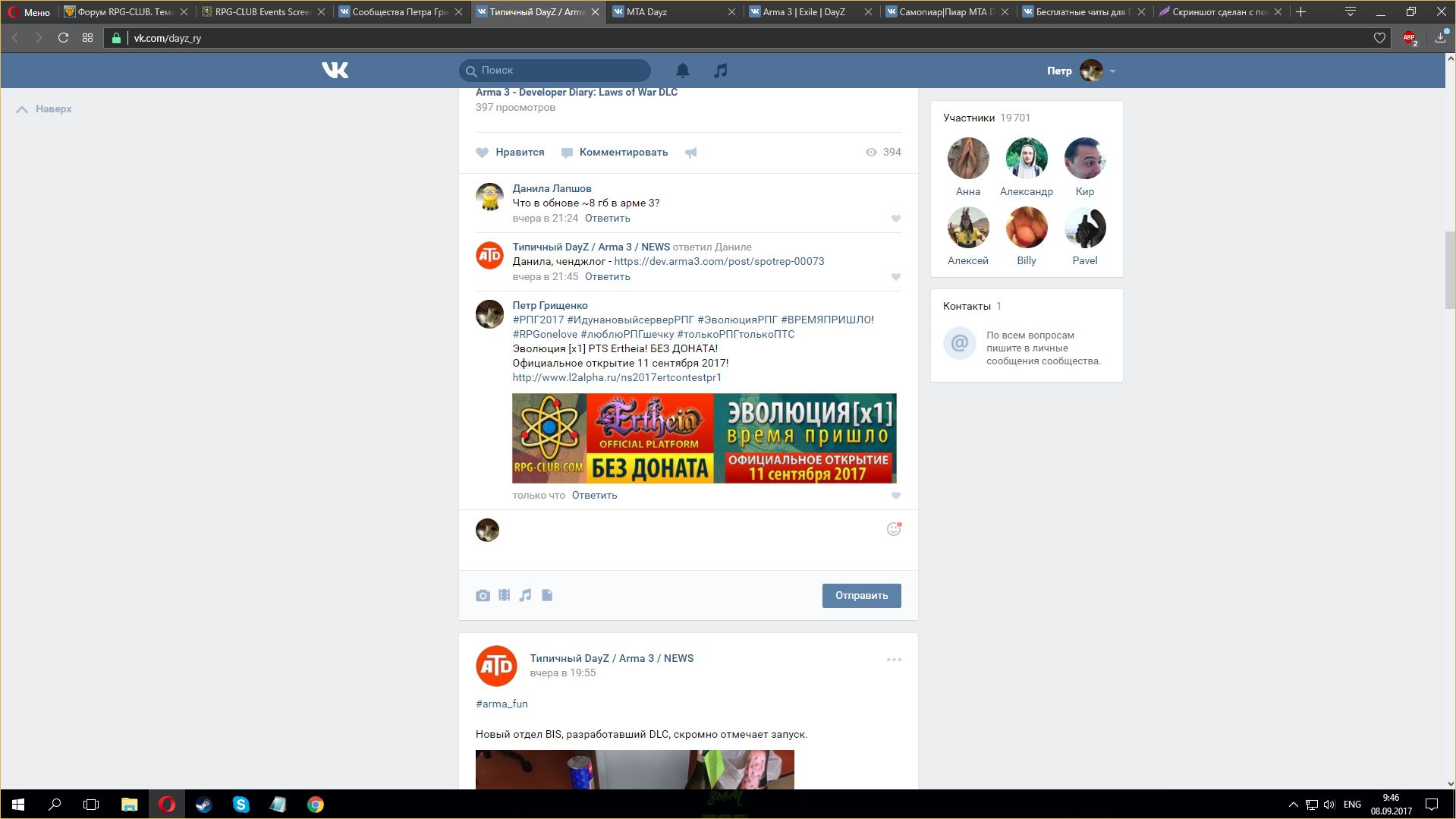The height and width of the screenshot is (819, 1456).
Task: Open a new browser tab
Action: 1301,12
